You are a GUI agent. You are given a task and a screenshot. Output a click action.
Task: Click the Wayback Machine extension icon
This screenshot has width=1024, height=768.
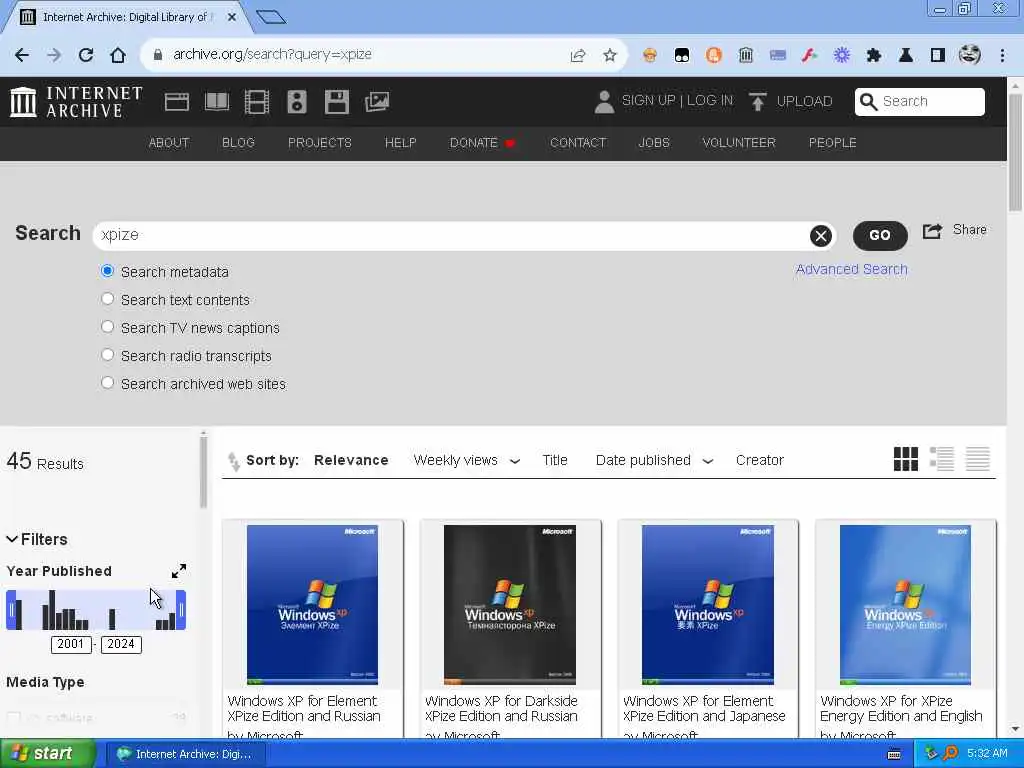tap(745, 55)
